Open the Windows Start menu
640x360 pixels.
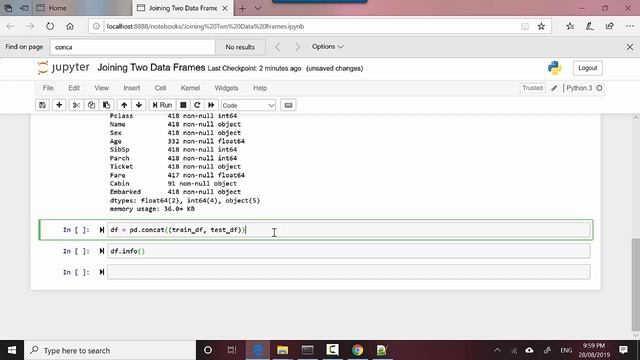(12, 350)
